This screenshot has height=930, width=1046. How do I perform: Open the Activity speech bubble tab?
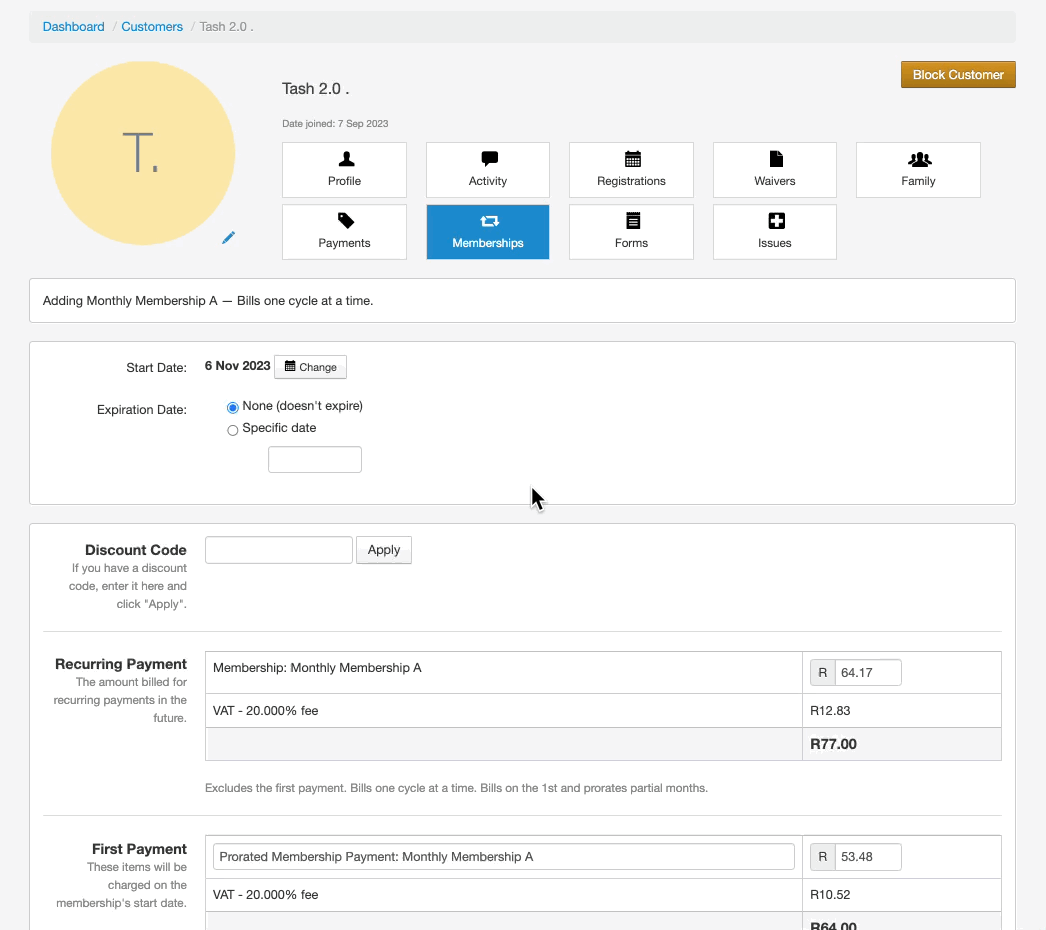coord(487,170)
